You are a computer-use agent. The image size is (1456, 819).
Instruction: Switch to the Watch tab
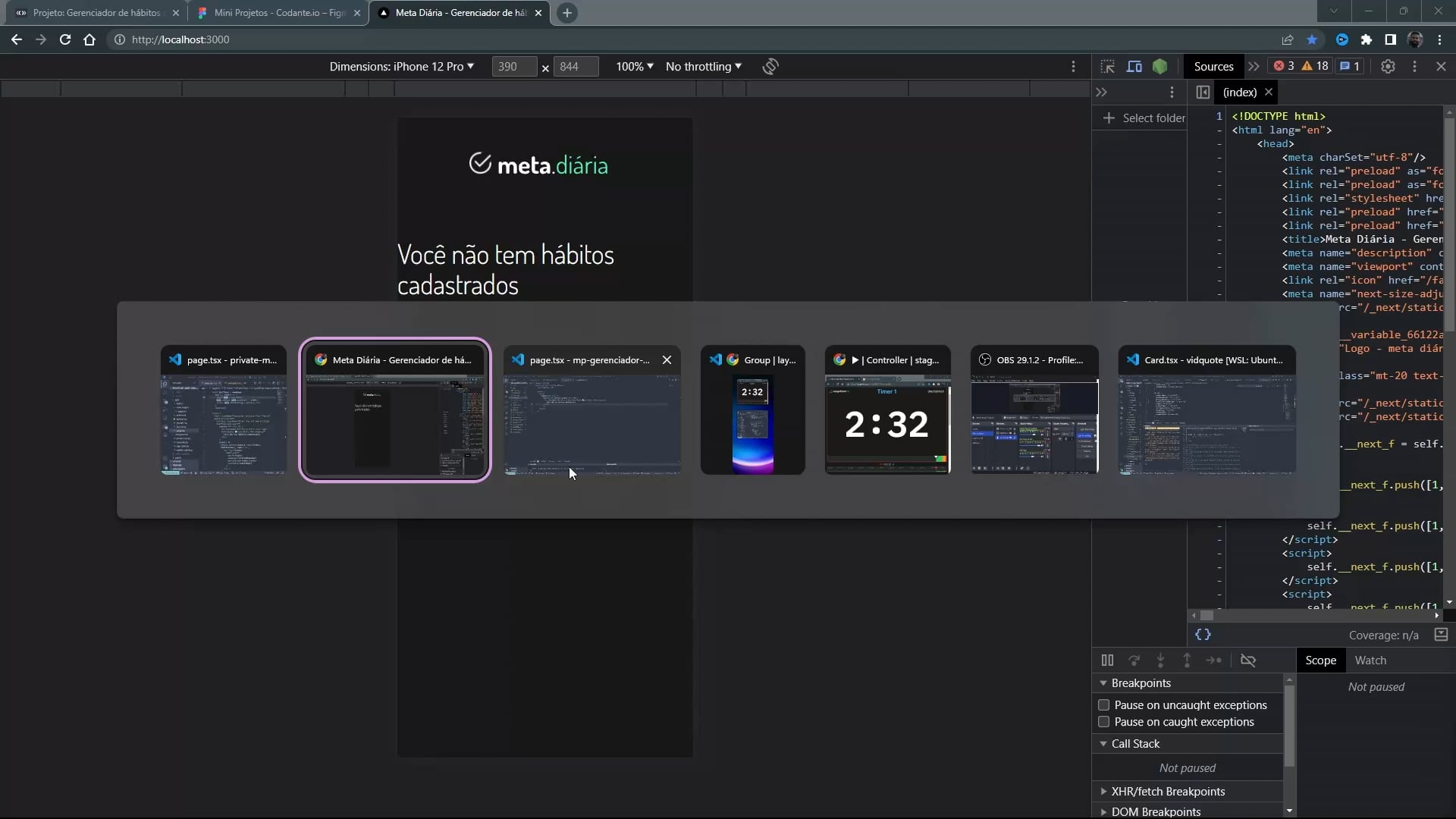1370,661
